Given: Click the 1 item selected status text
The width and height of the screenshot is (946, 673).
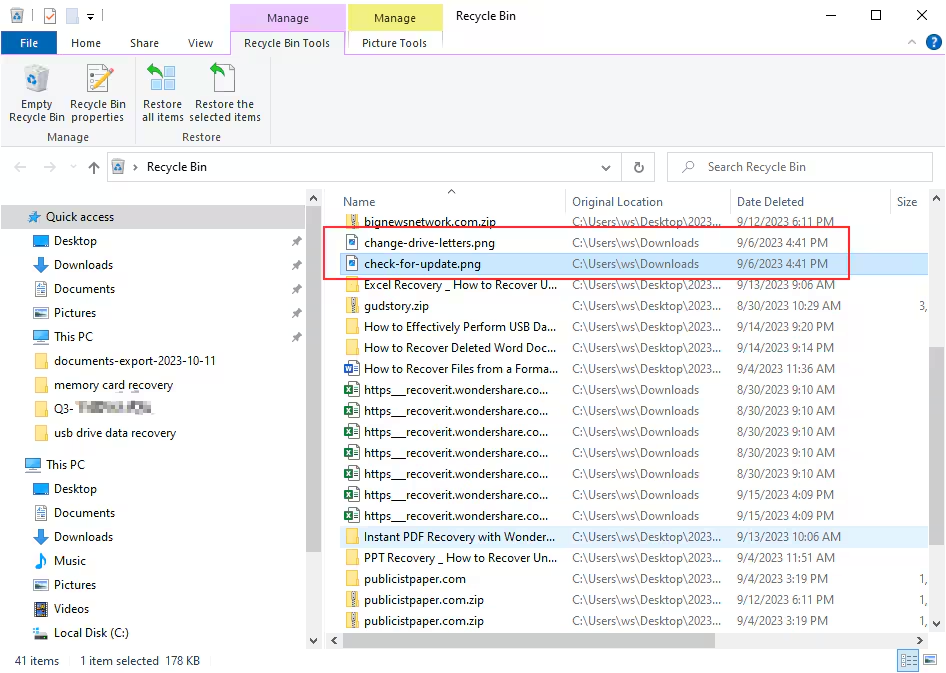Looking at the screenshot, I should click(119, 661).
